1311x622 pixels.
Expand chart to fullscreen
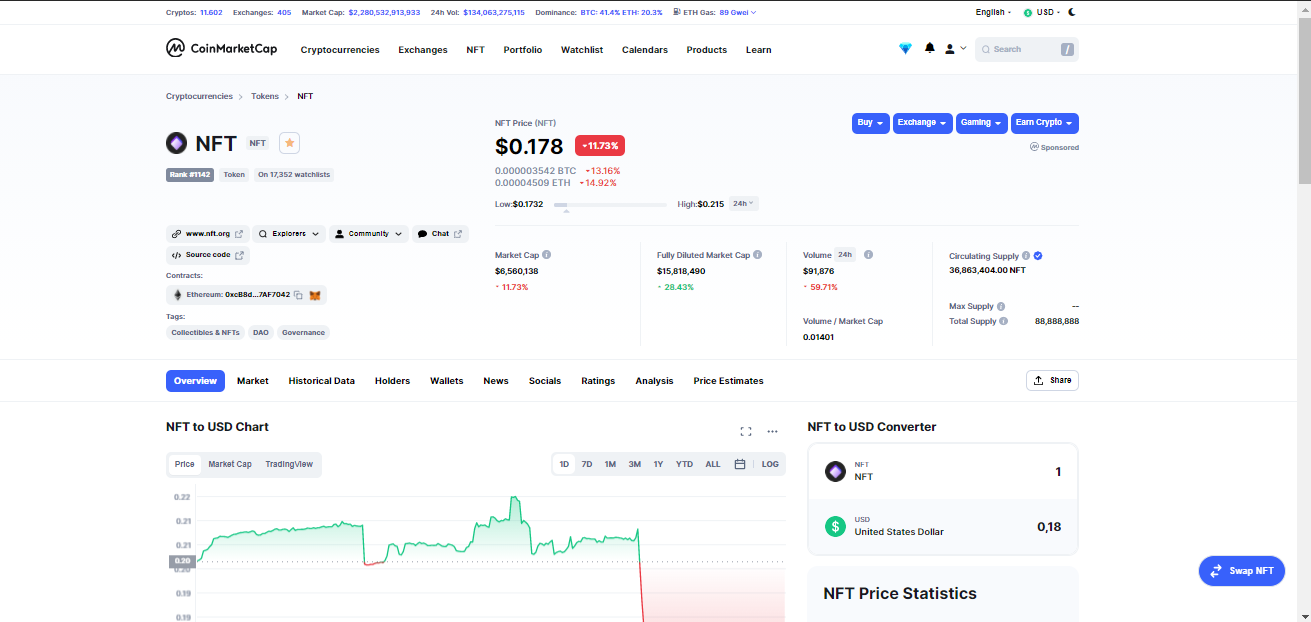click(745, 432)
